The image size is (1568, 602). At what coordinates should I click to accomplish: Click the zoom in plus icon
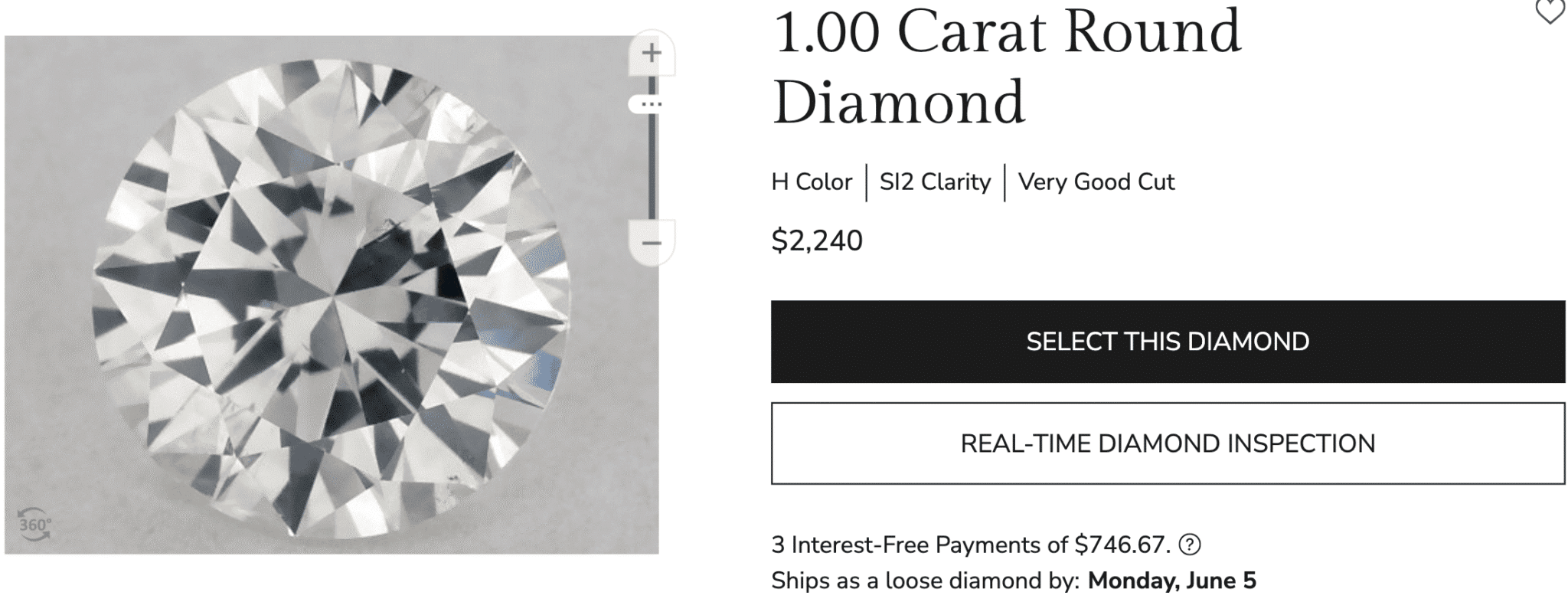(651, 54)
